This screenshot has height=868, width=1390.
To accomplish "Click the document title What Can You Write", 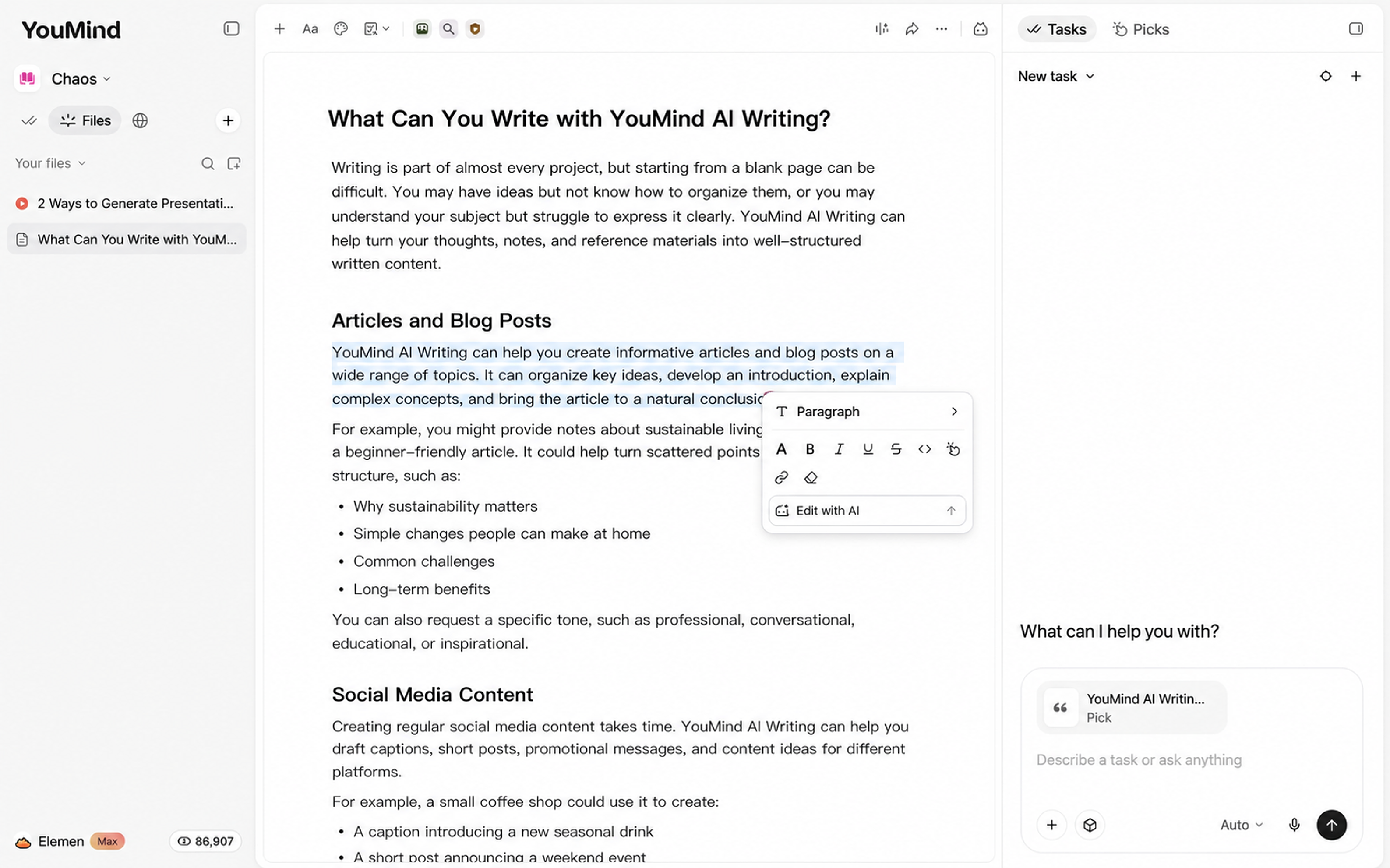I will pos(579,119).
